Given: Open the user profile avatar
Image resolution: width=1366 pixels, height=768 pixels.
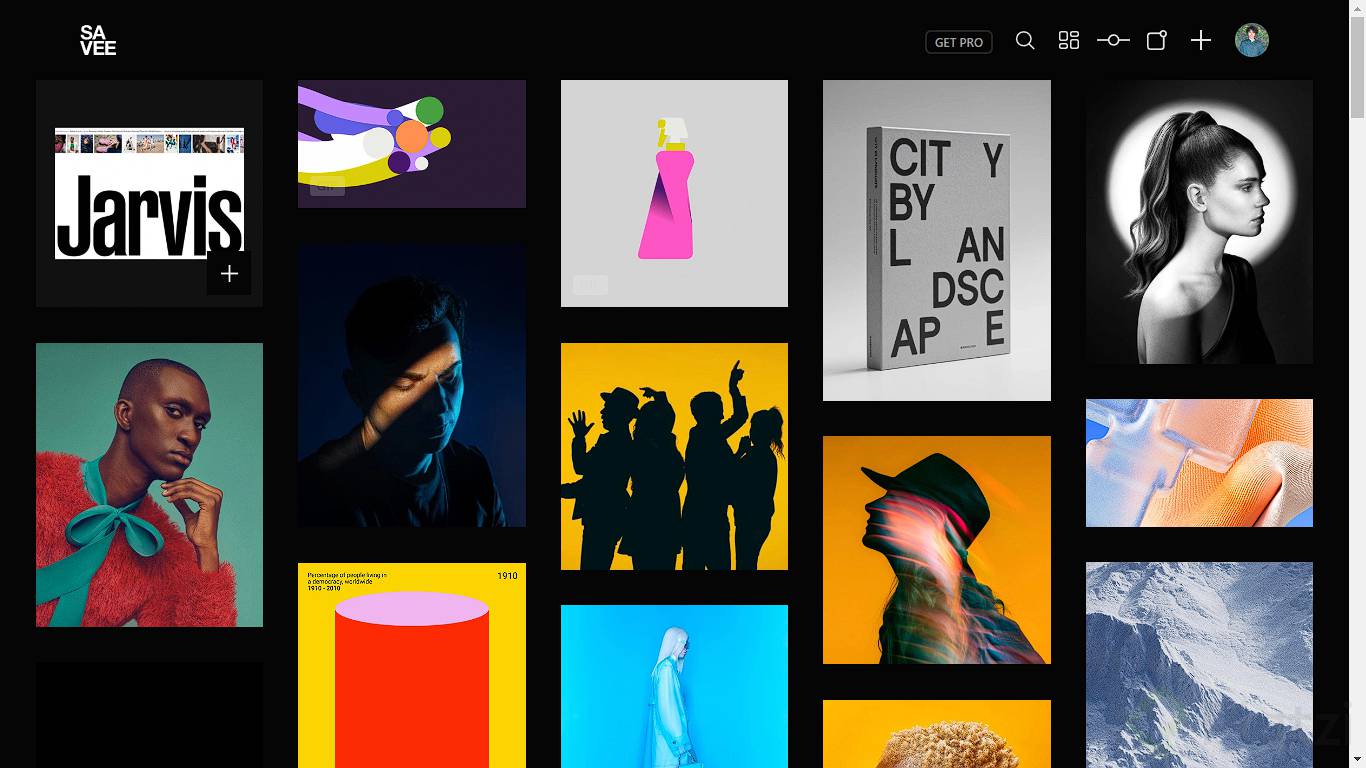Looking at the screenshot, I should [x=1252, y=40].
